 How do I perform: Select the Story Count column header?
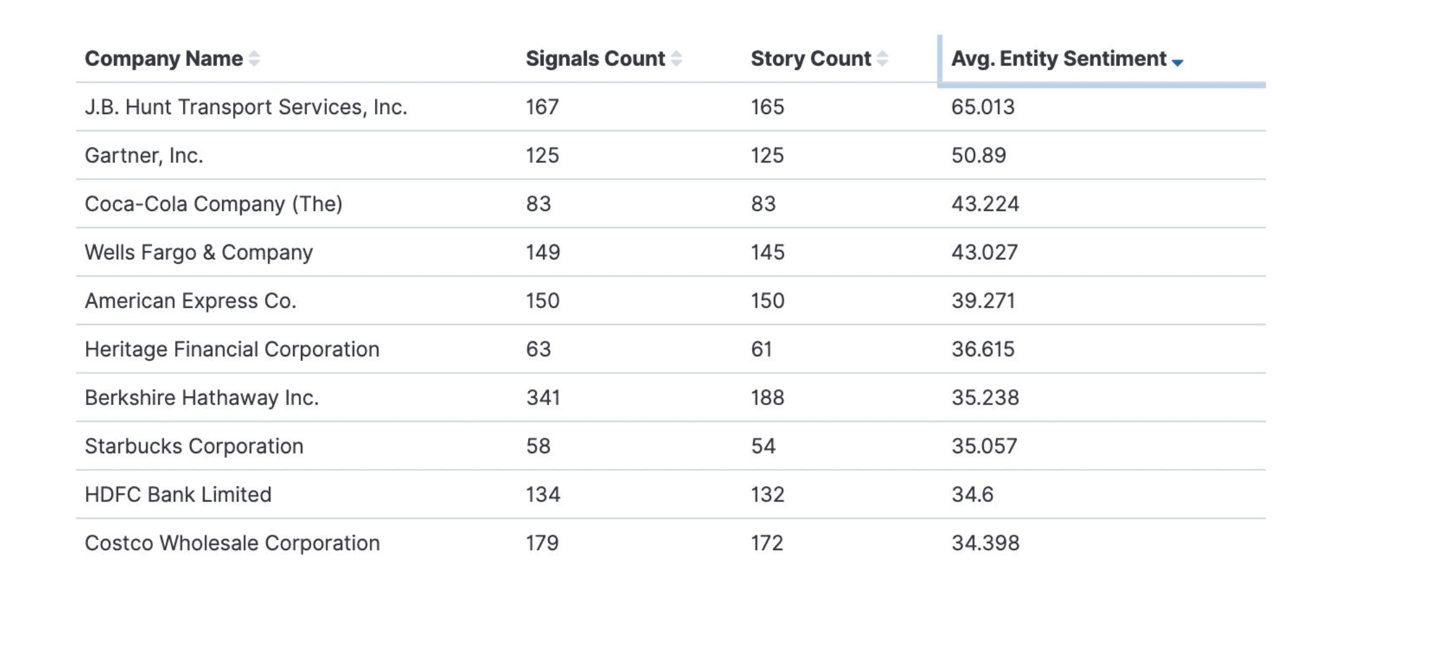tap(810, 59)
